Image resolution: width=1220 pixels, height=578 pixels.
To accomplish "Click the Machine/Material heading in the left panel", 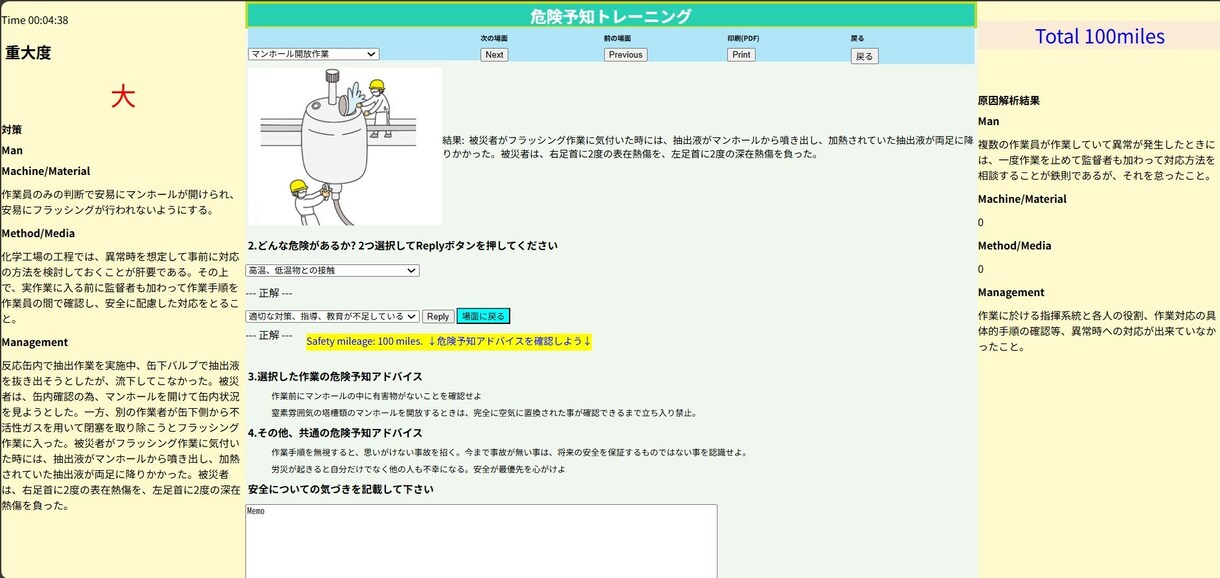I will click(x=46, y=171).
